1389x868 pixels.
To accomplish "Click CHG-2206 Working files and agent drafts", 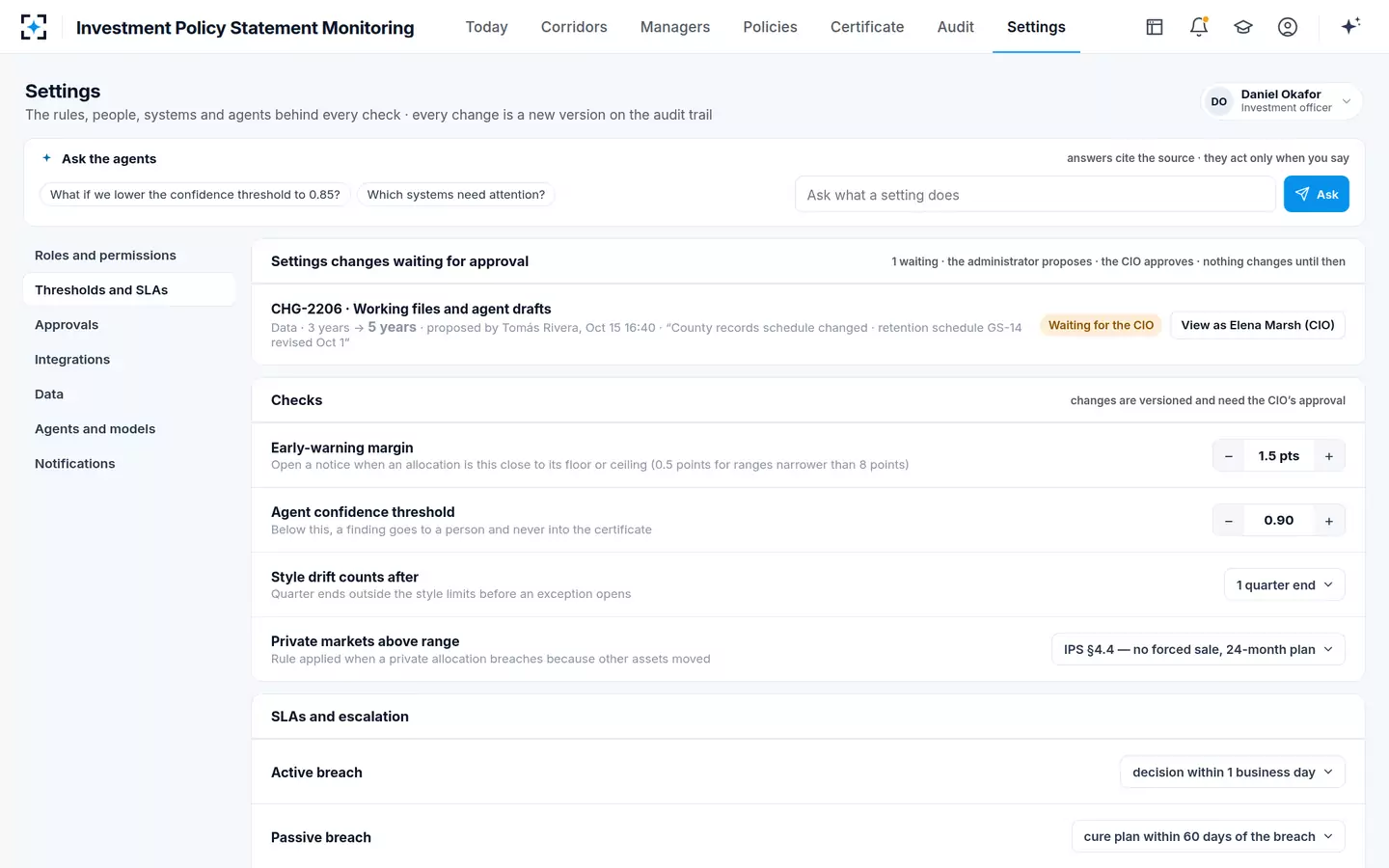I will pos(411,309).
